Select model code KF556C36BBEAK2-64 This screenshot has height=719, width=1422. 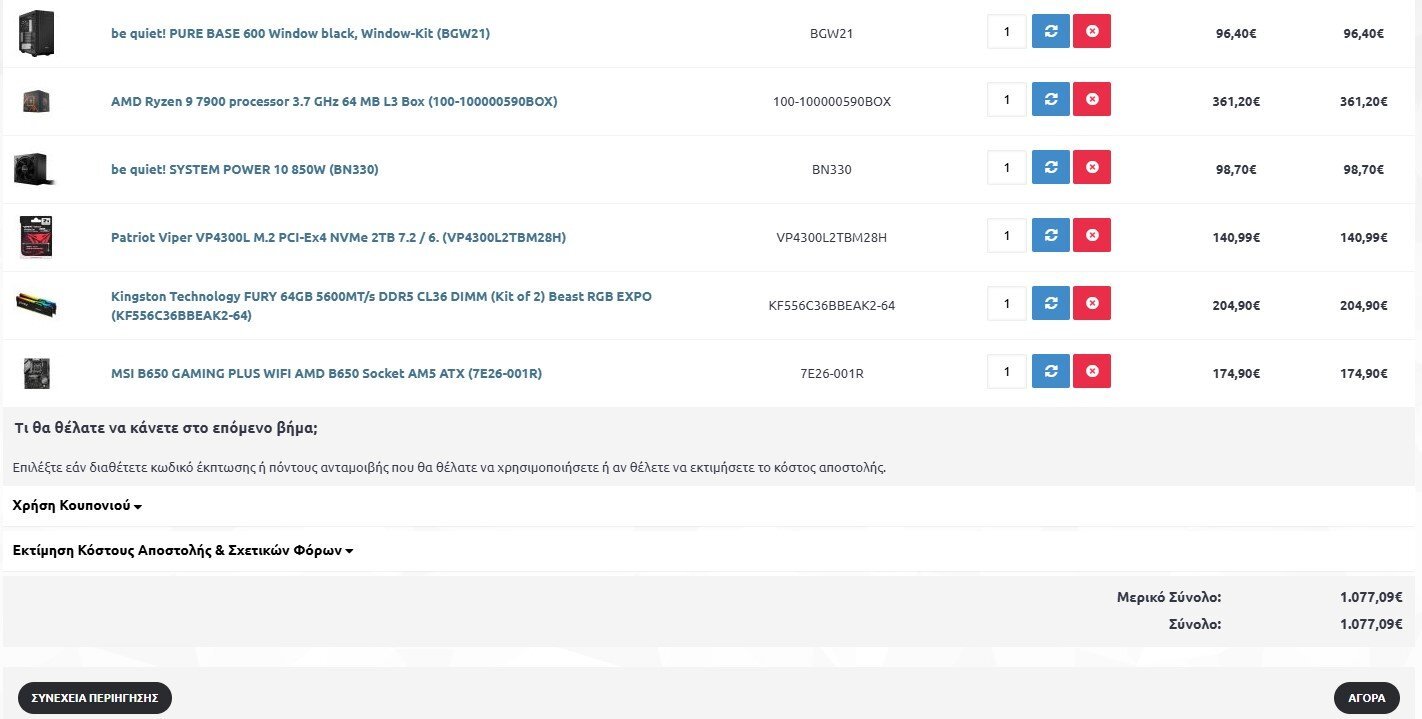pyautogui.click(x=832, y=305)
